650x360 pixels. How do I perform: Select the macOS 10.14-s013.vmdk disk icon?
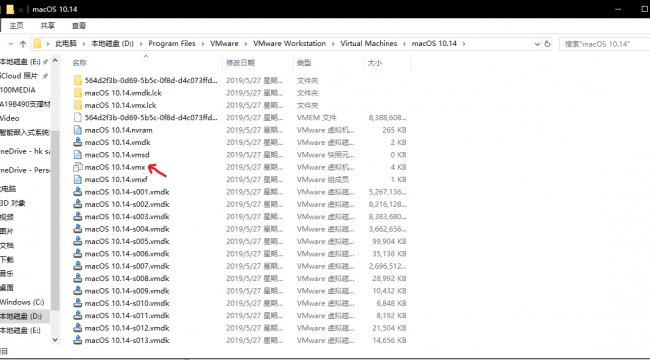pos(78,340)
